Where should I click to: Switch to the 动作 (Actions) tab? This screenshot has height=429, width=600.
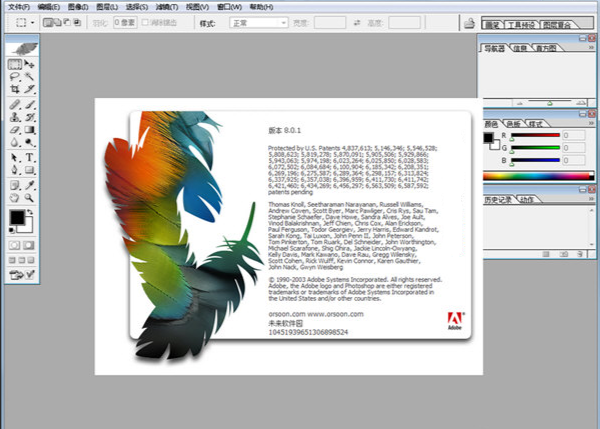tap(527, 199)
